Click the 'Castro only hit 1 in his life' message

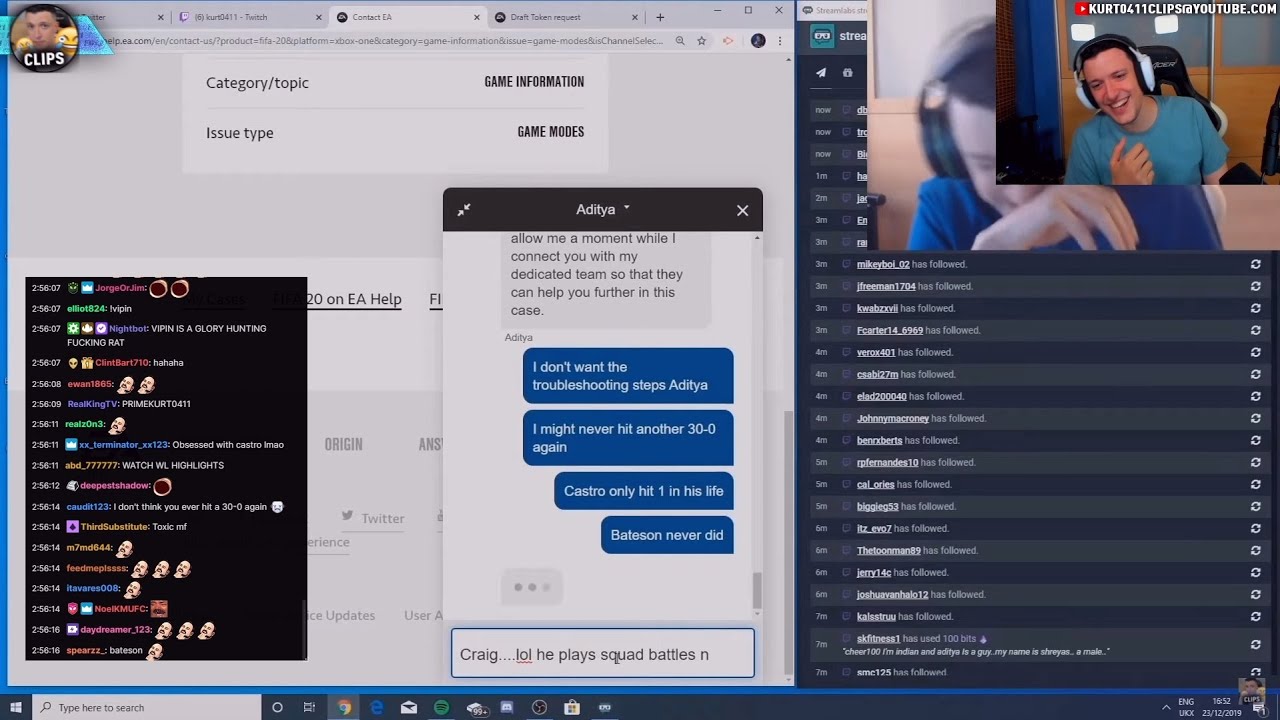pos(644,491)
